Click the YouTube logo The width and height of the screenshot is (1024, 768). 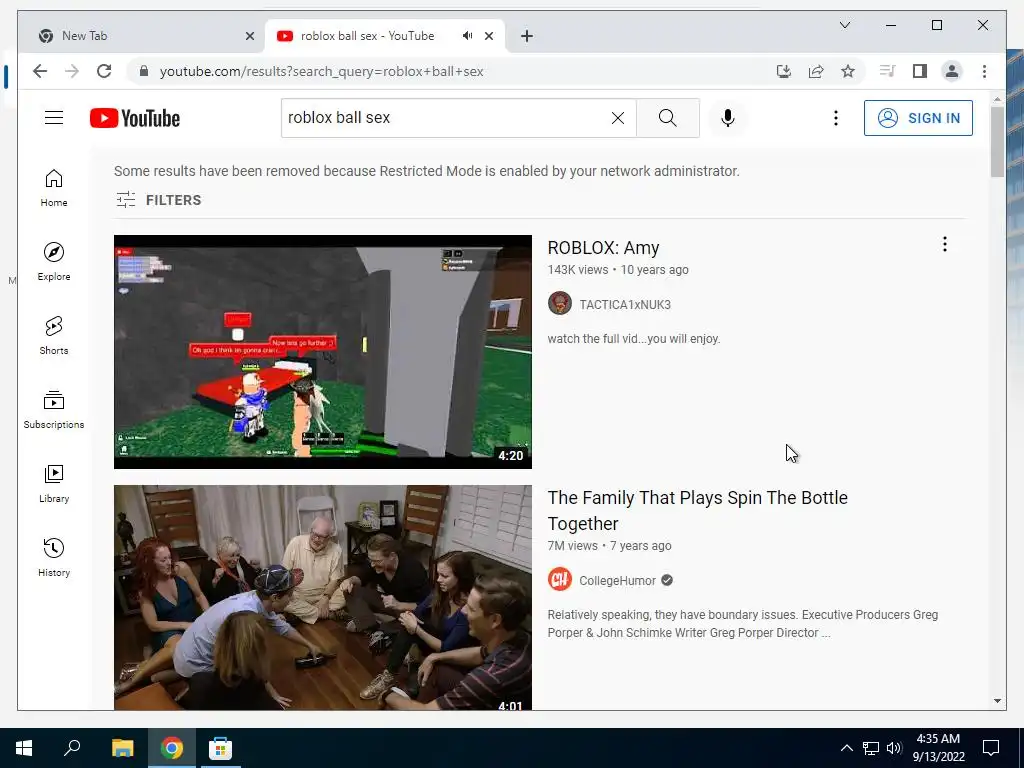tap(135, 118)
